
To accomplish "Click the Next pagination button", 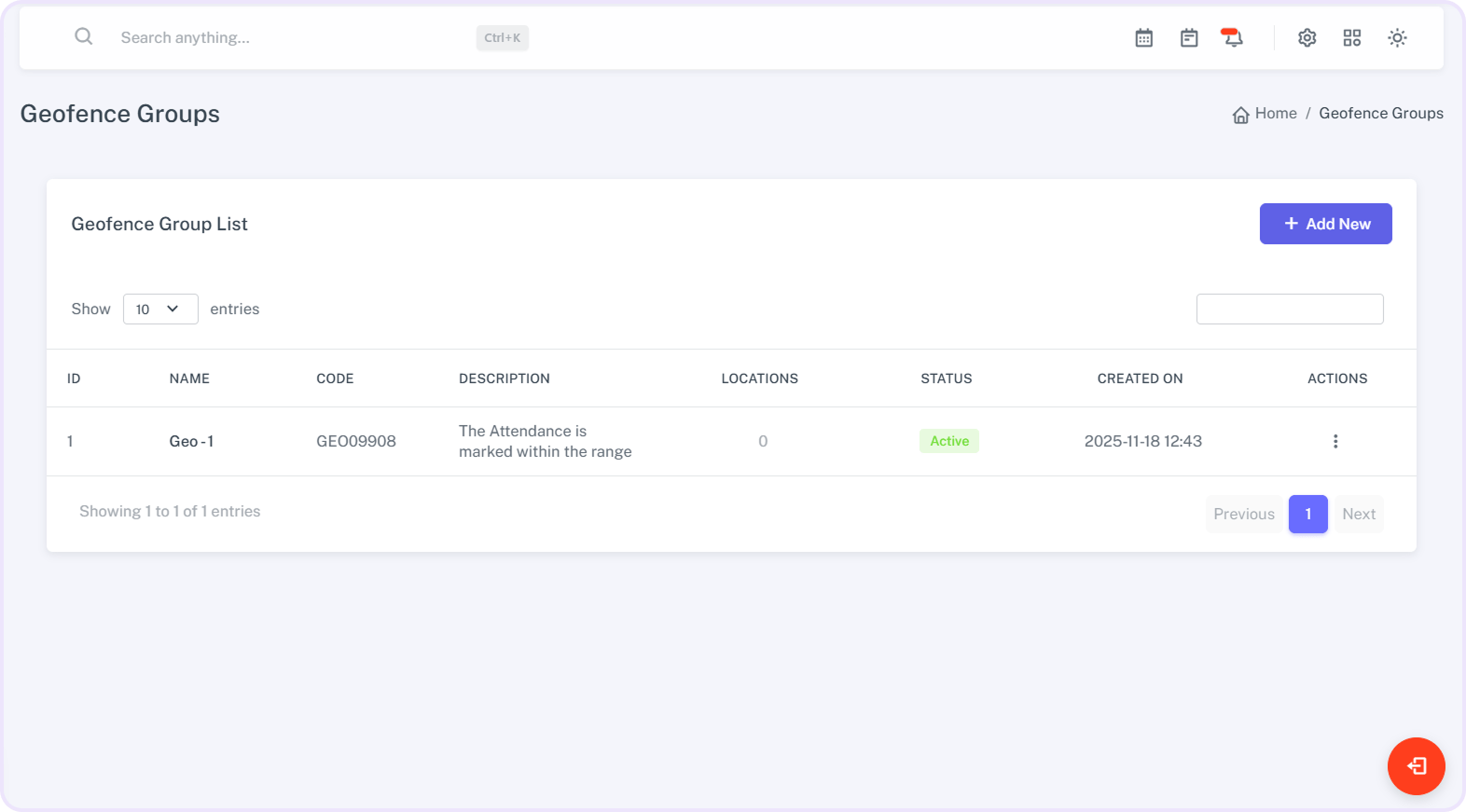I will pos(1359,515).
